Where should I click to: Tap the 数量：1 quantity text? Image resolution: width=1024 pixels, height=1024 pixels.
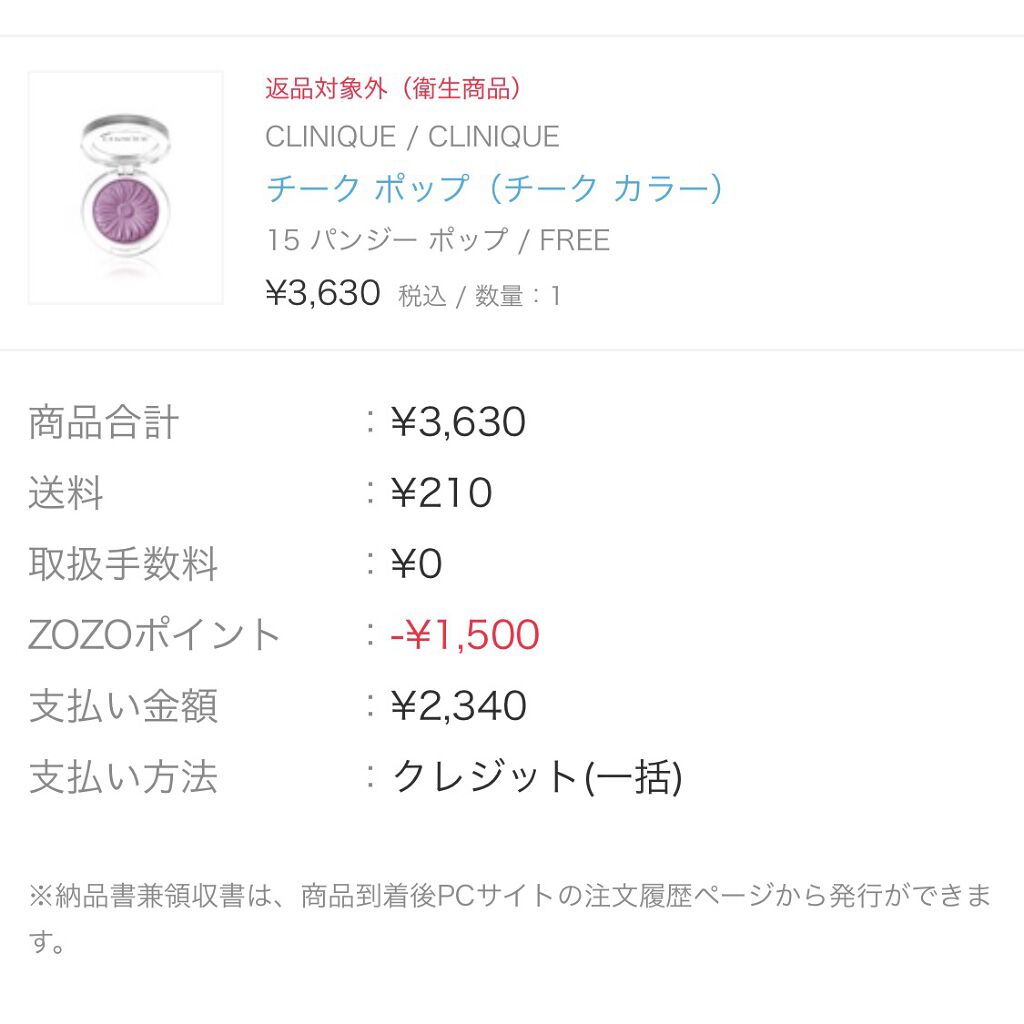[518, 296]
